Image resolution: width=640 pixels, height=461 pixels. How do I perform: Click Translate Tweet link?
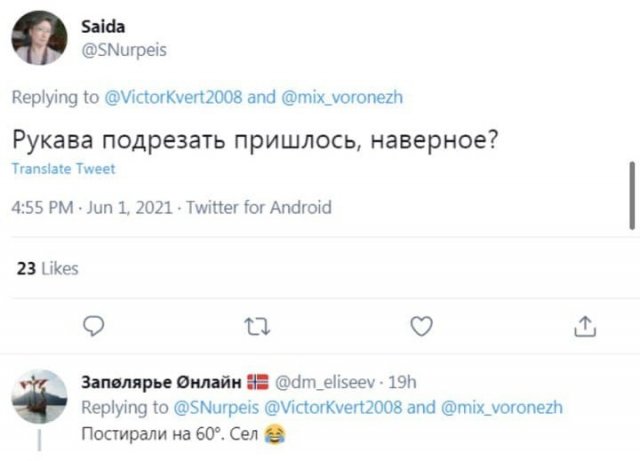[63, 170]
